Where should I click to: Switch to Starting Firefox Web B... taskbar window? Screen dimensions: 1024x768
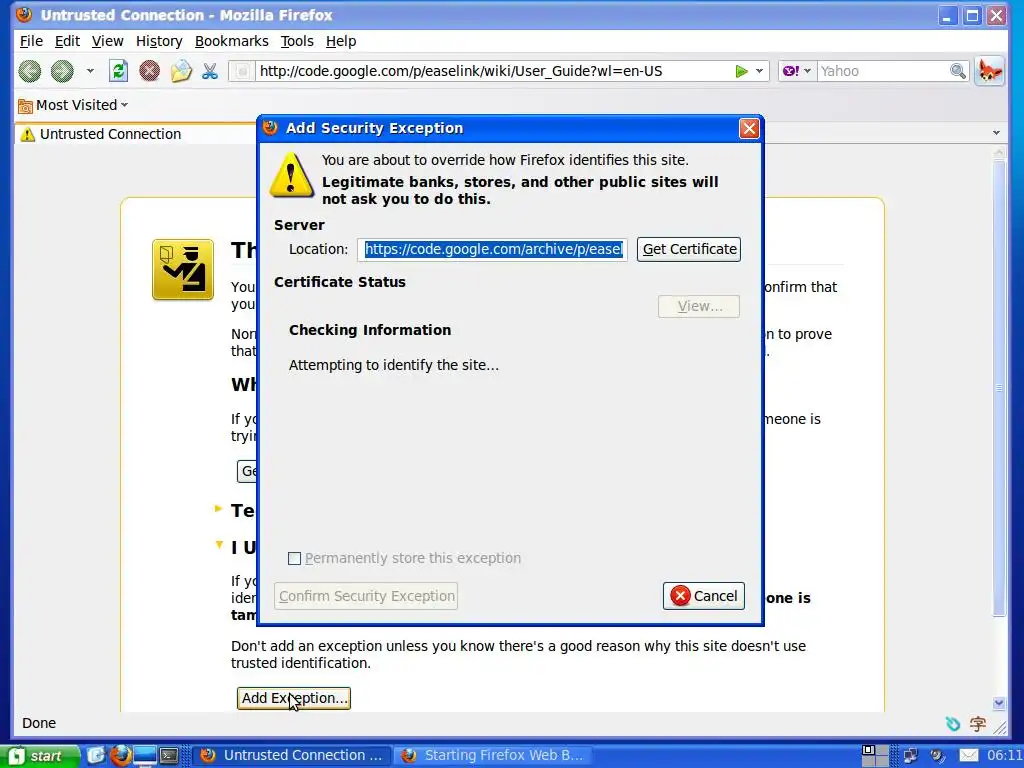pyautogui.click(x=491, y=756)
